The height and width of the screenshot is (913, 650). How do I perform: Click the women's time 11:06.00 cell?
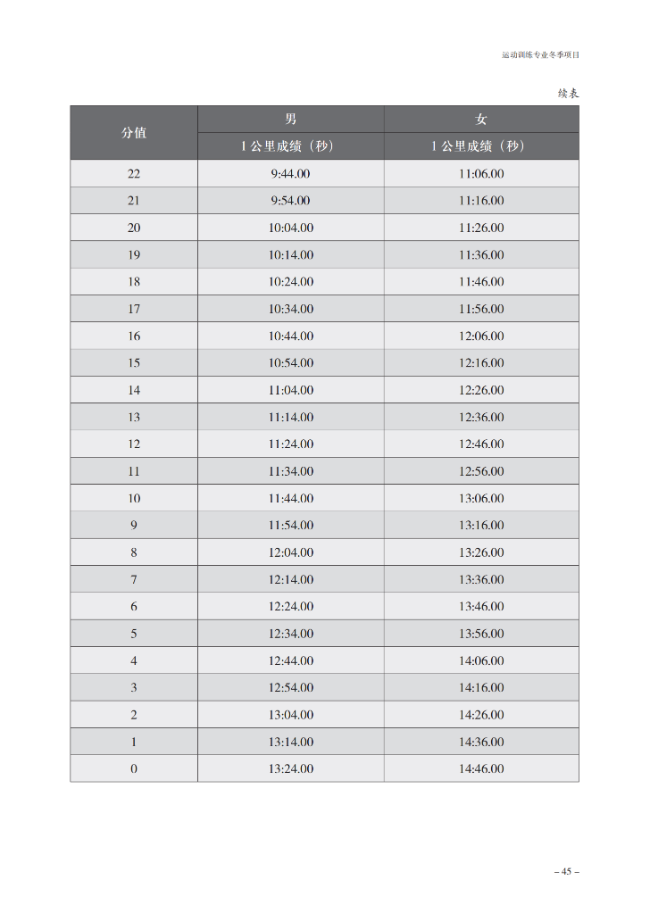[481, 174]
